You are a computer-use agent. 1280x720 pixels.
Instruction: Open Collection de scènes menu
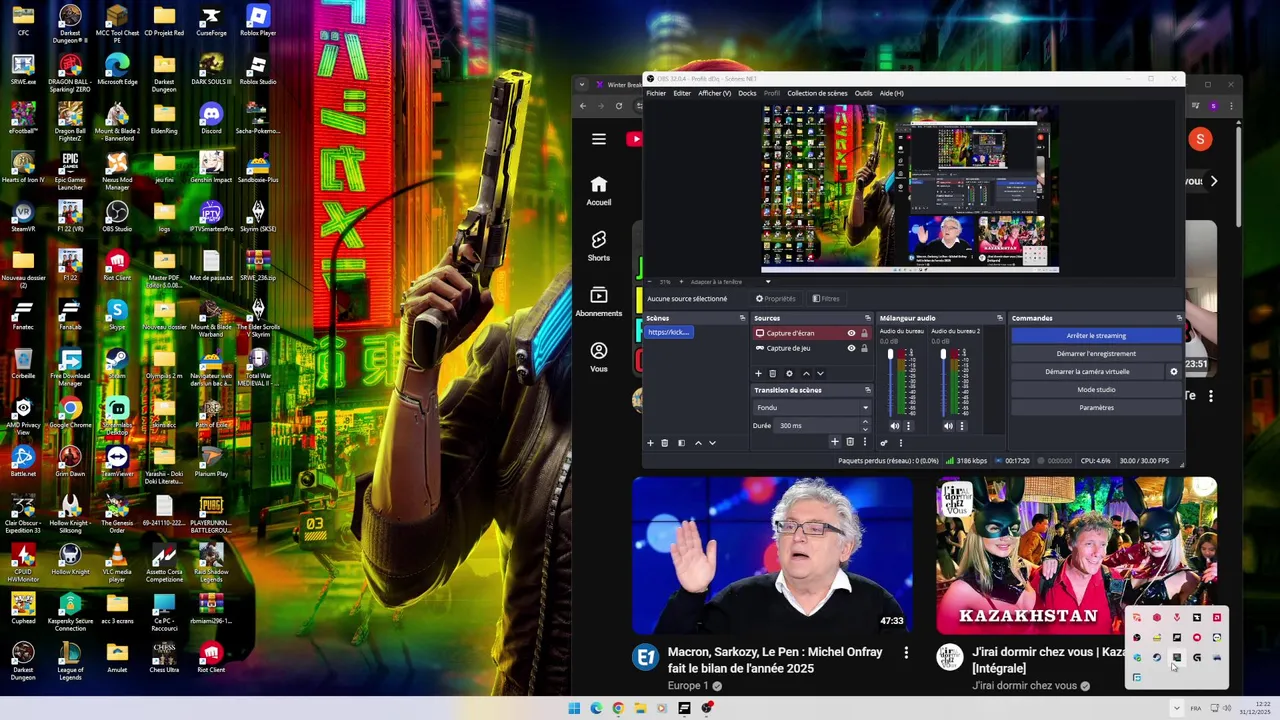tap(817, 93)
